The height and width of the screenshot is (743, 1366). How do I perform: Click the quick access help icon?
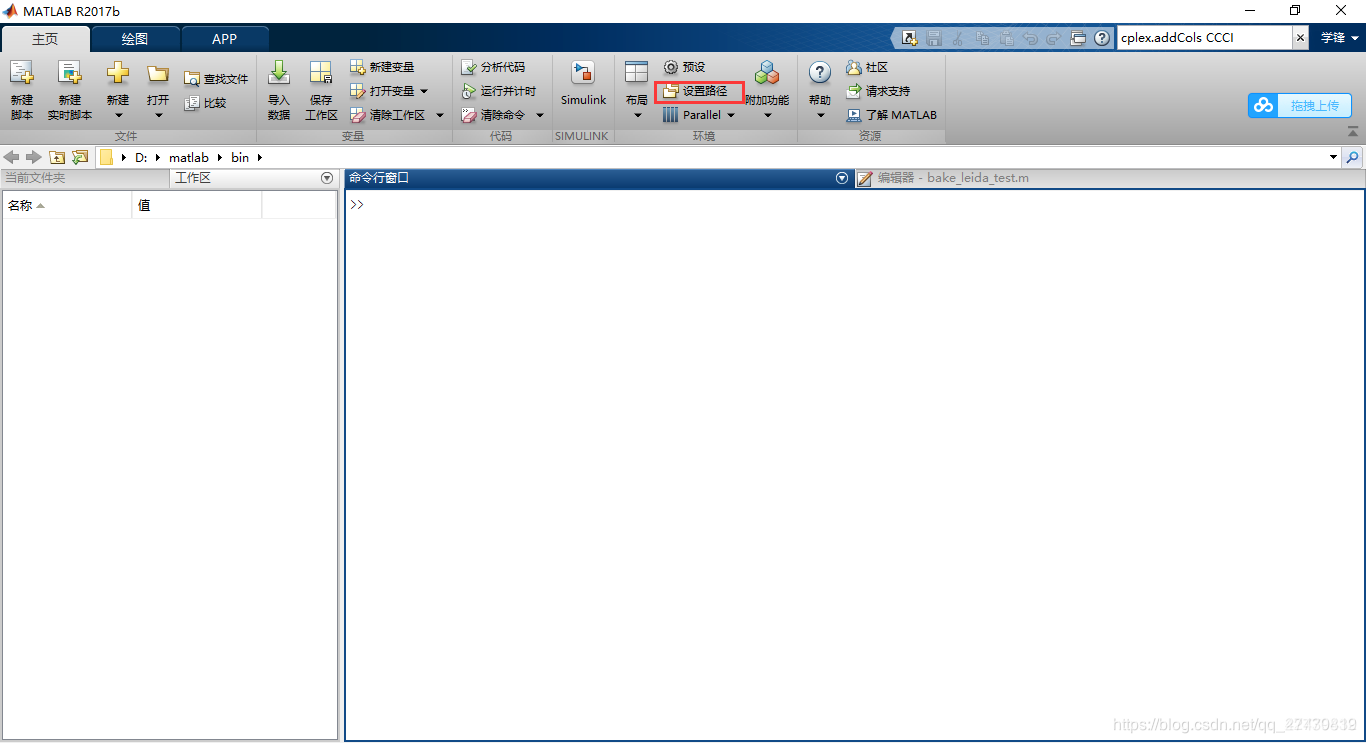(1102, 38)
